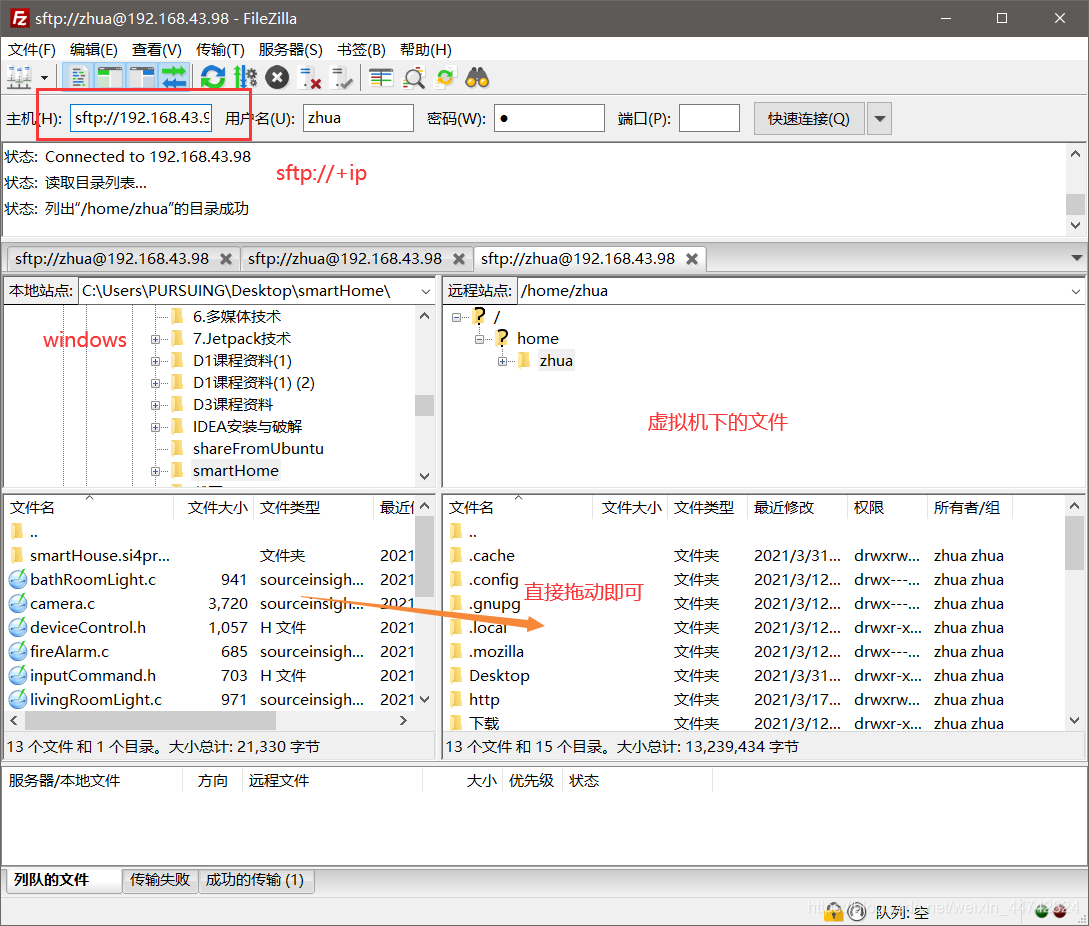Expand the 7.Jetpack技术 folder node
The height and width of the screenshot is (926, 1089).
(156, 339)
